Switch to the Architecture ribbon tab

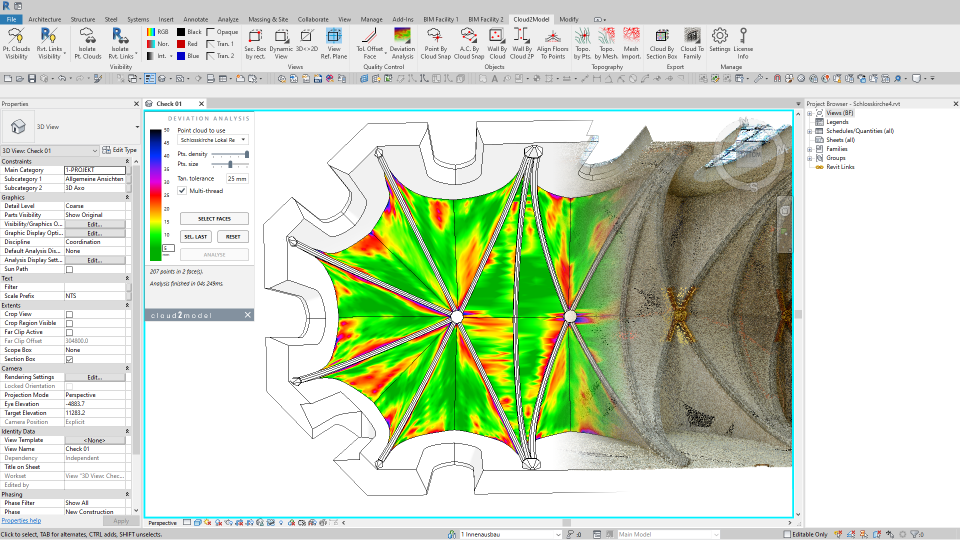44,19
